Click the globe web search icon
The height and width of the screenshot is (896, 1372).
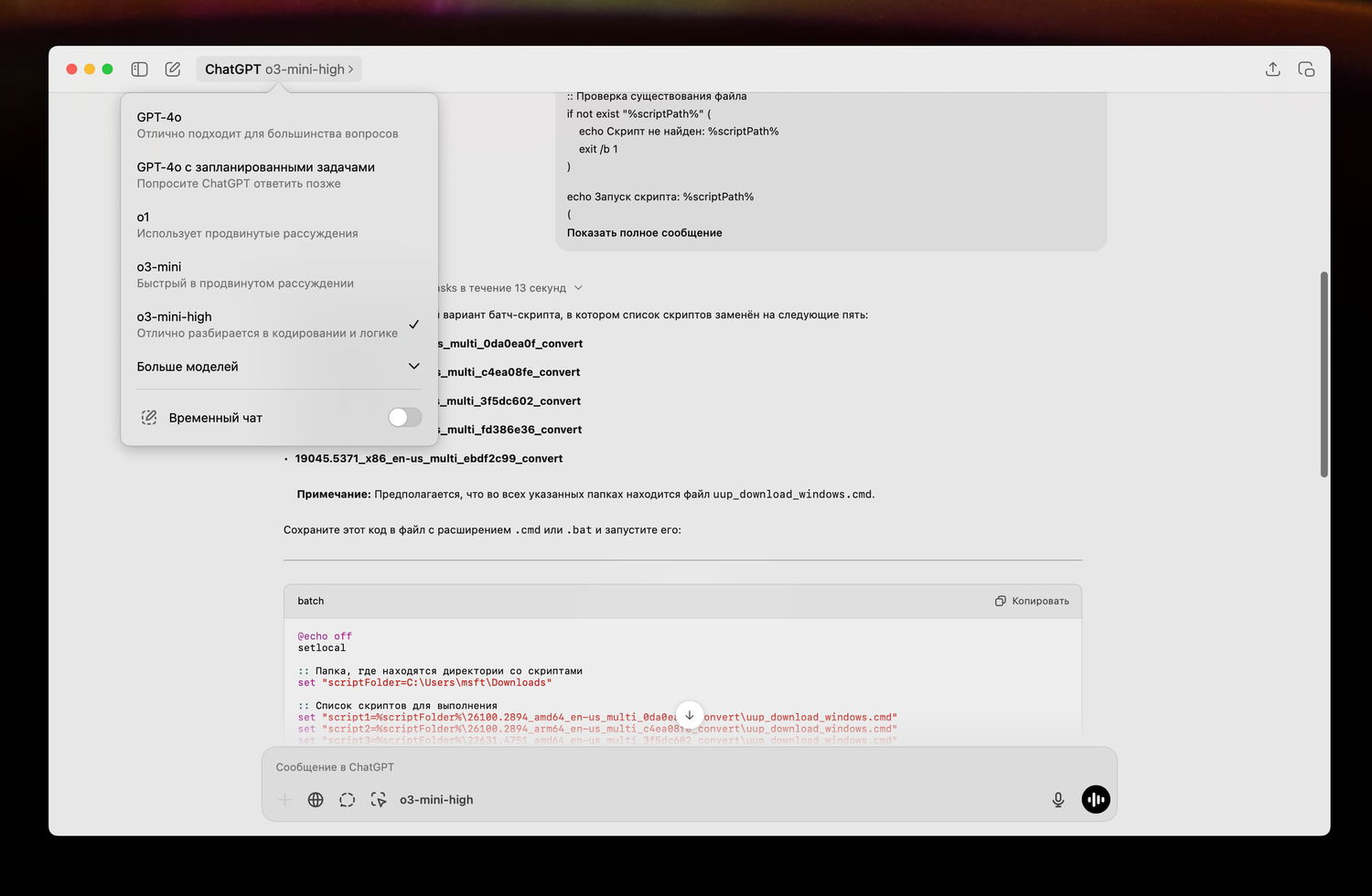[316, 800]
